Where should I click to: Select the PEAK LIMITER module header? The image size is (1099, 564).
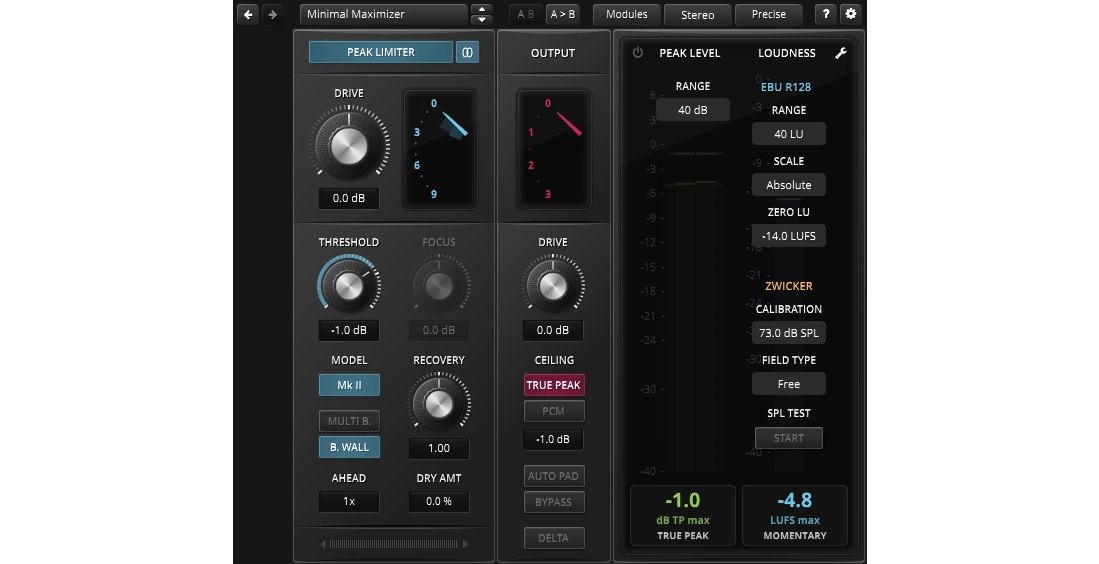pyautogui.click(x=381, y=52)
